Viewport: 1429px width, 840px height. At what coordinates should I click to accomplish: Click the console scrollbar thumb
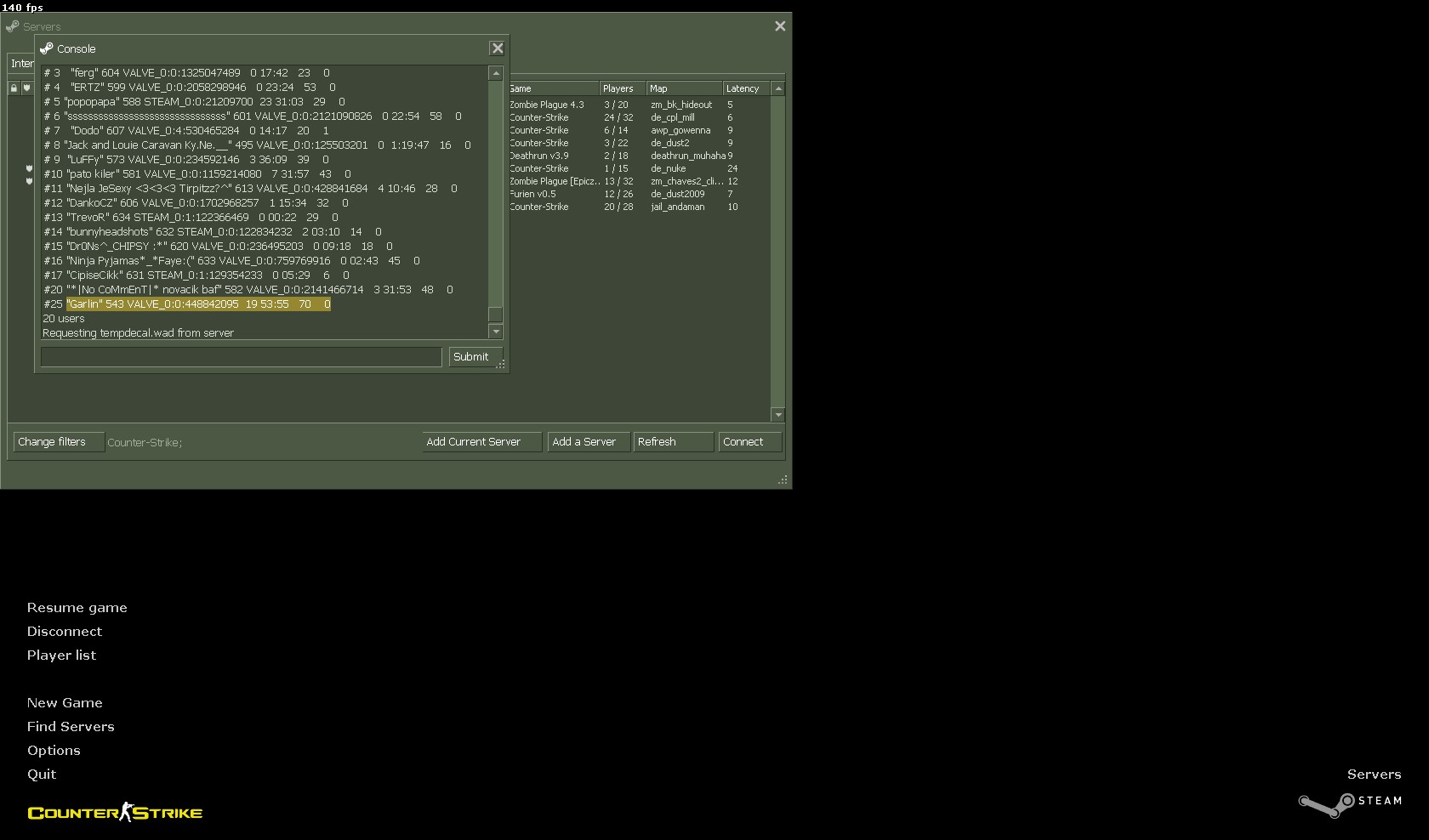click(496, 314)
